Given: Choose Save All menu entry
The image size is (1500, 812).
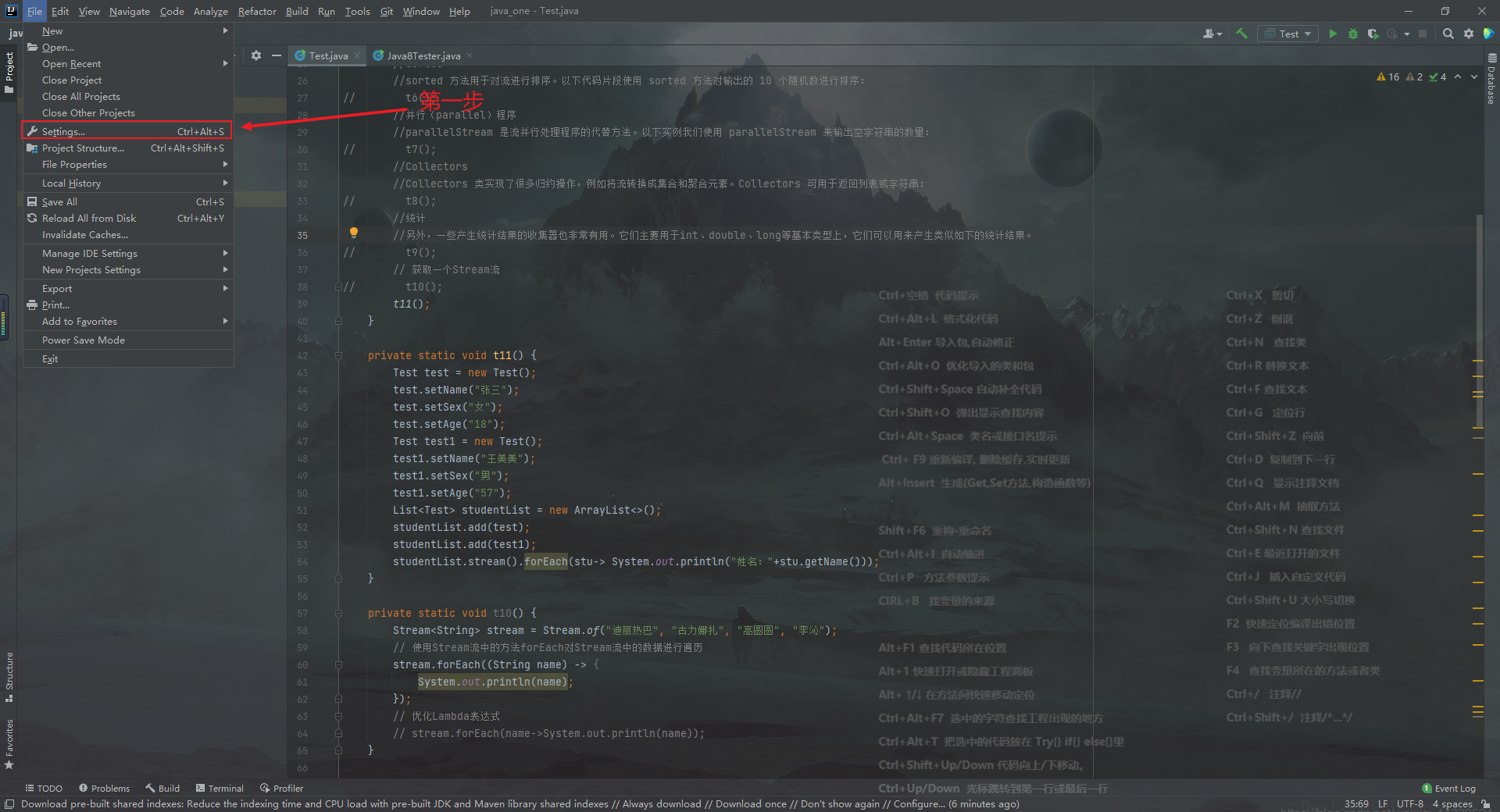Looking at the screenshot, I should [127, 202].
